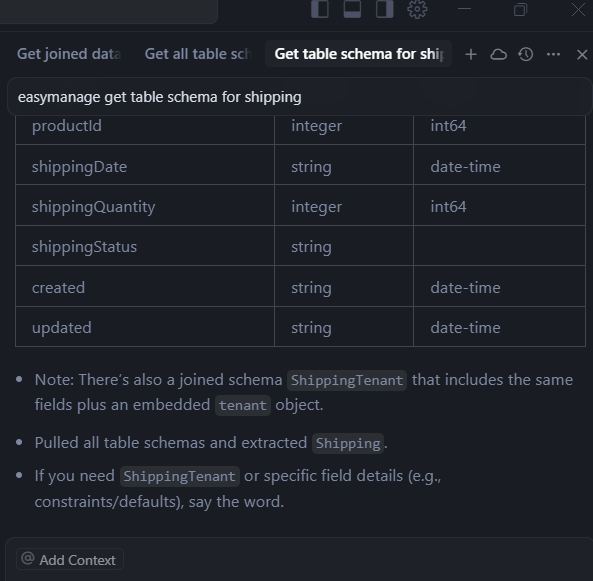This screenshot has height=581, width=593.
Task: Click the 'Add Context' button
Action: (x=70, y=559)
